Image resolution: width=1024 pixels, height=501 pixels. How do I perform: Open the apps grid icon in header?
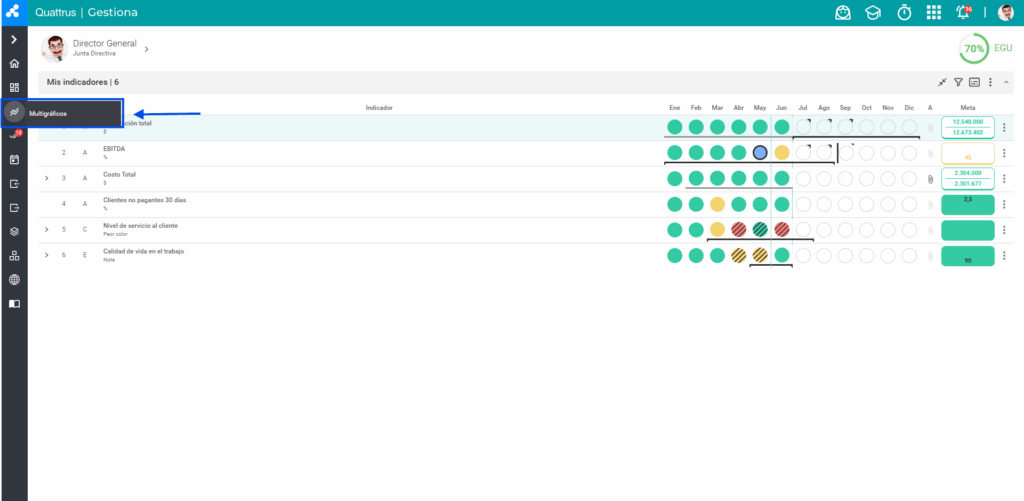(x=934, y=12)
